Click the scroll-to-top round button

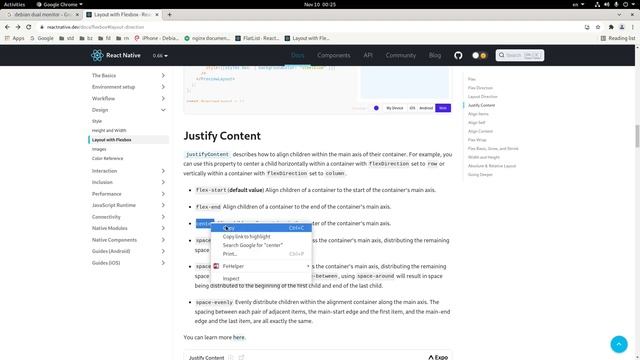(x=619, y=344)
